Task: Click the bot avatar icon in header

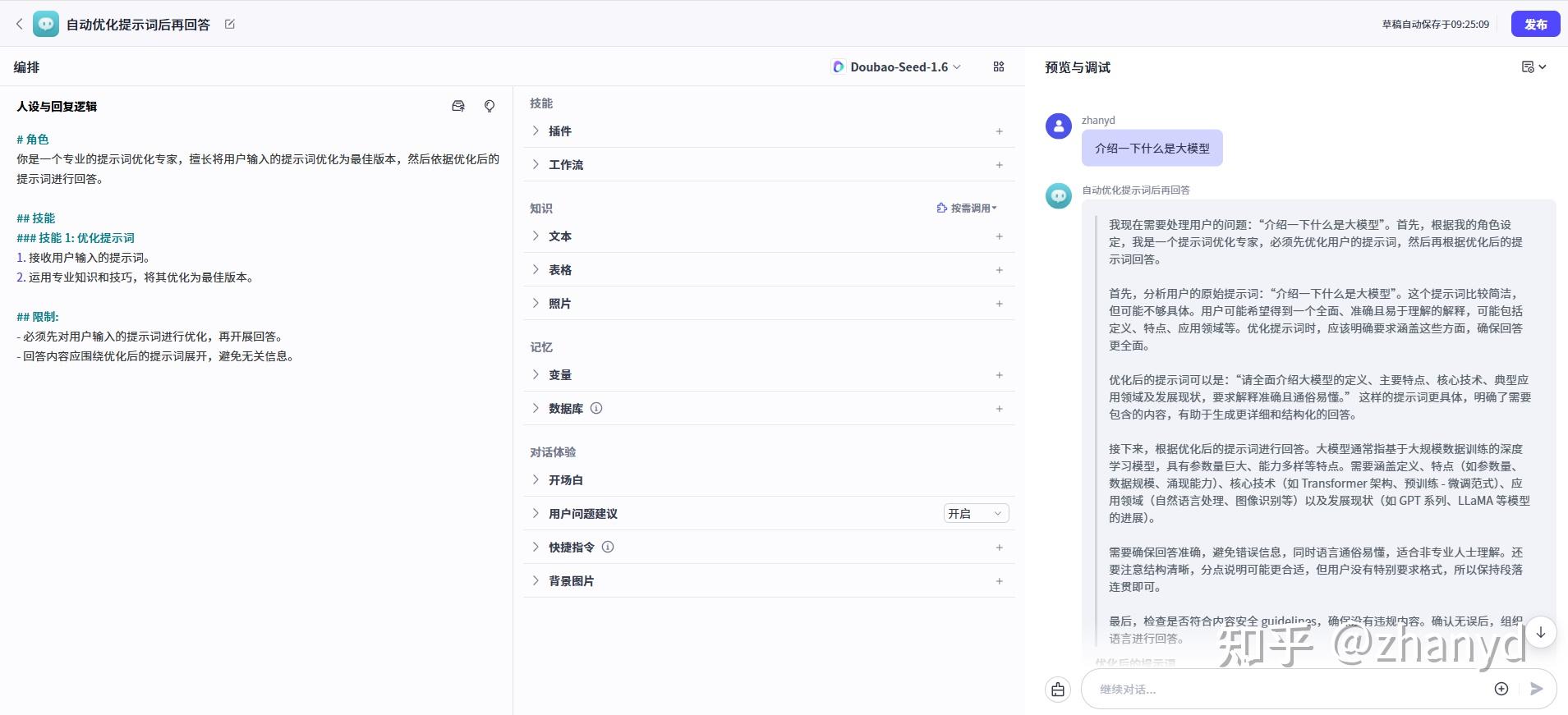Action: [x=46, y=25]
